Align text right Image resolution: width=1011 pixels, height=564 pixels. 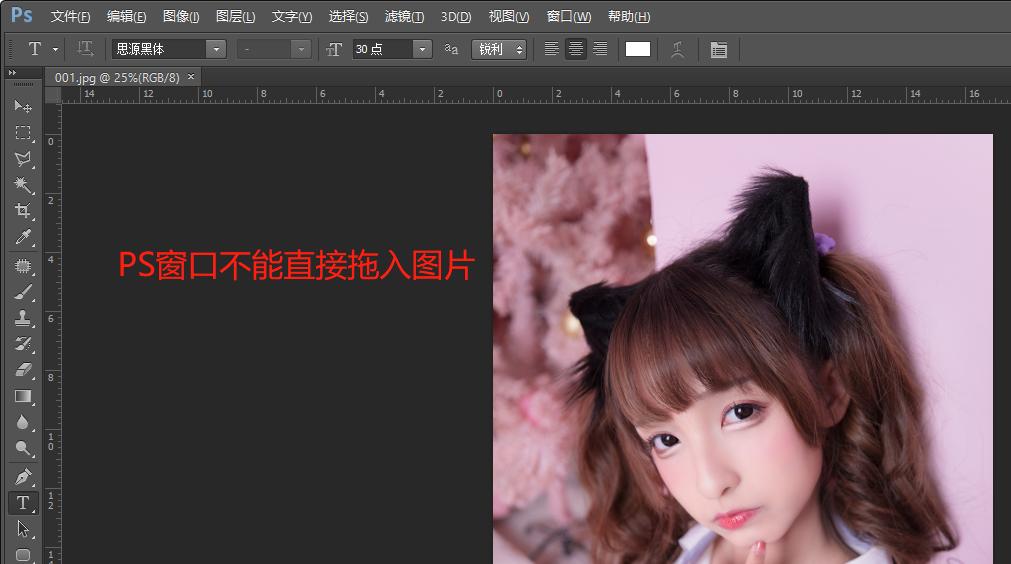pos(600,49)
